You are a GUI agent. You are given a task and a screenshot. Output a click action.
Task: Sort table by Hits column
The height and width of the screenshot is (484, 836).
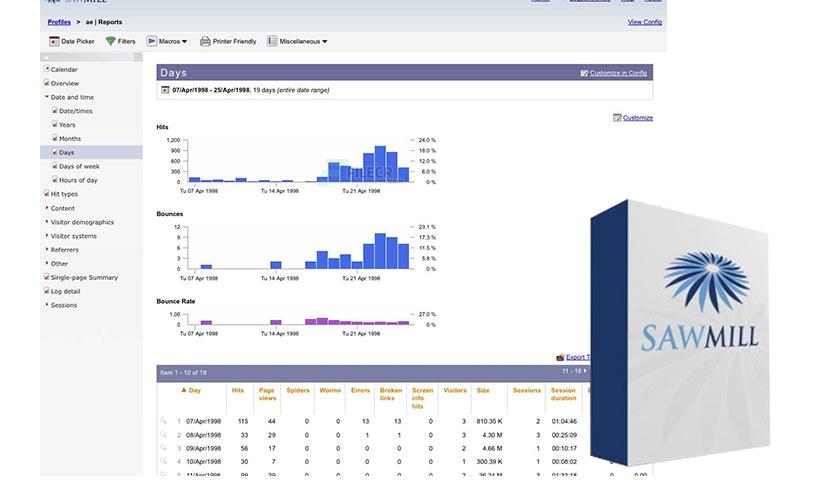click(238, 390)
